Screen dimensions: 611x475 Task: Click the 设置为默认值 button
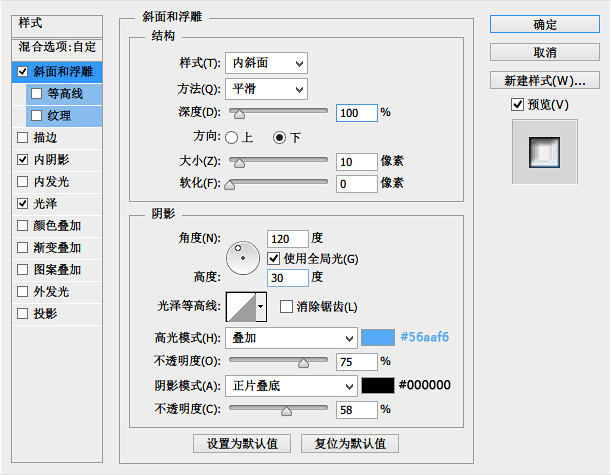(242, 443)
